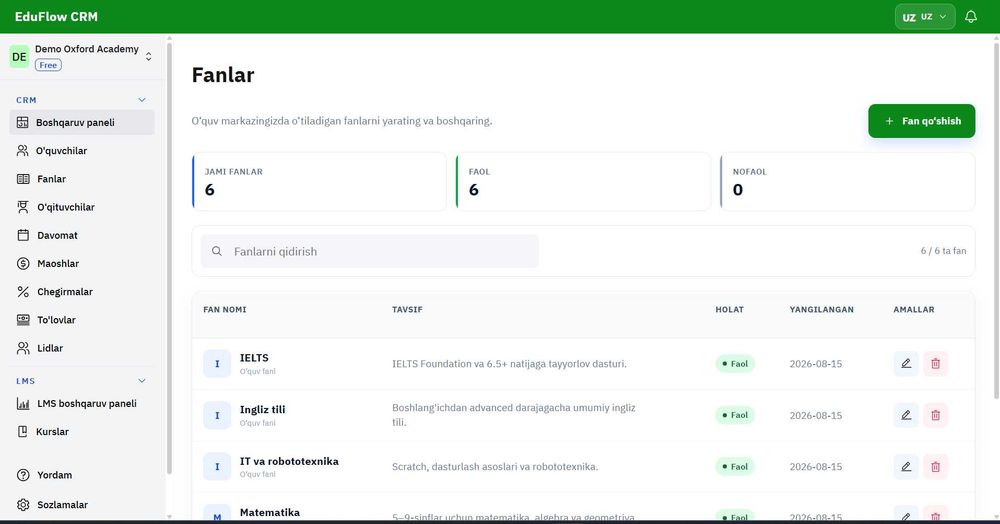
Task: Click the IT va robototexnika row avatar
Action: click(217, 467)
